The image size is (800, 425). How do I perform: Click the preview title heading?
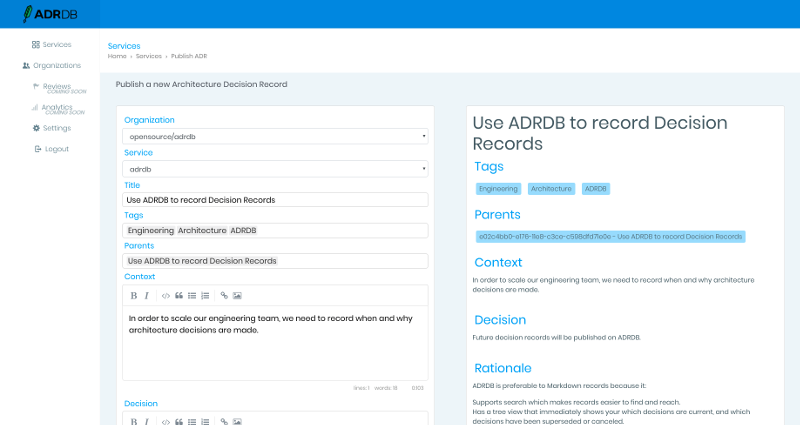pos(600,133)
